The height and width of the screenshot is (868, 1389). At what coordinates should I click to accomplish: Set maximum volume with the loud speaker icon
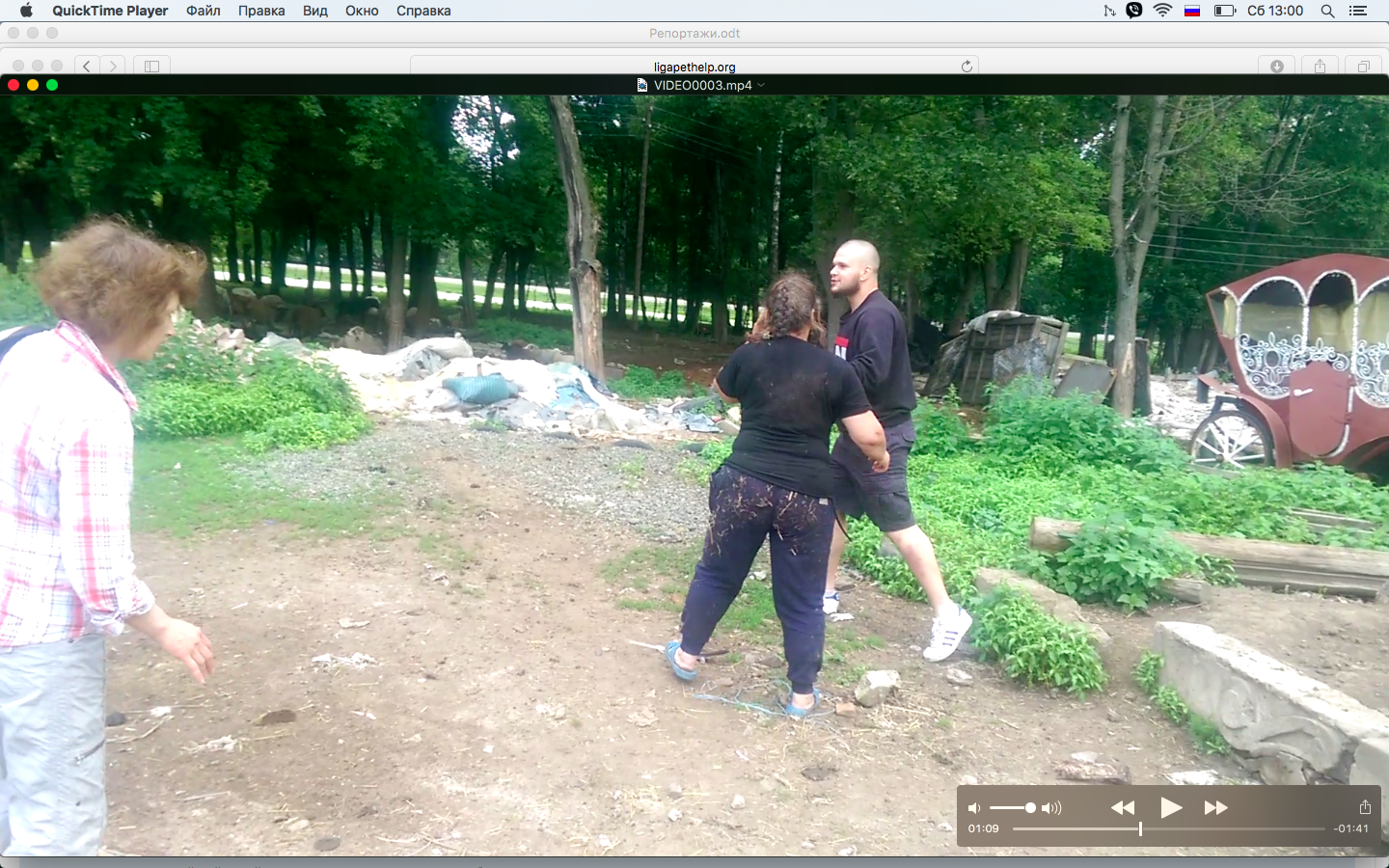click(x=1051, y=808)
